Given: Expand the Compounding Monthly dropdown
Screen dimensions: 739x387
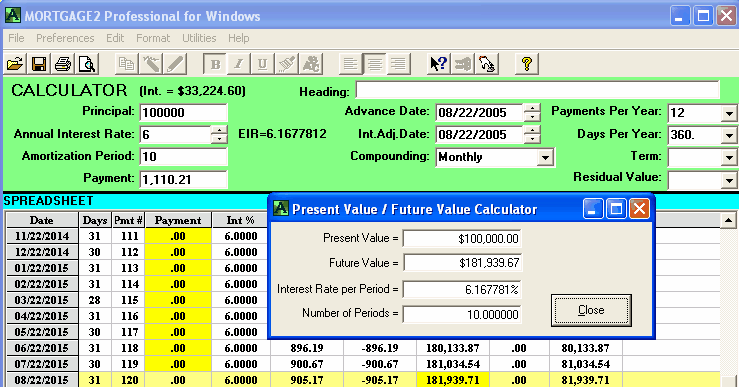Looking at the screenshot, I should [x=545, y=157].
